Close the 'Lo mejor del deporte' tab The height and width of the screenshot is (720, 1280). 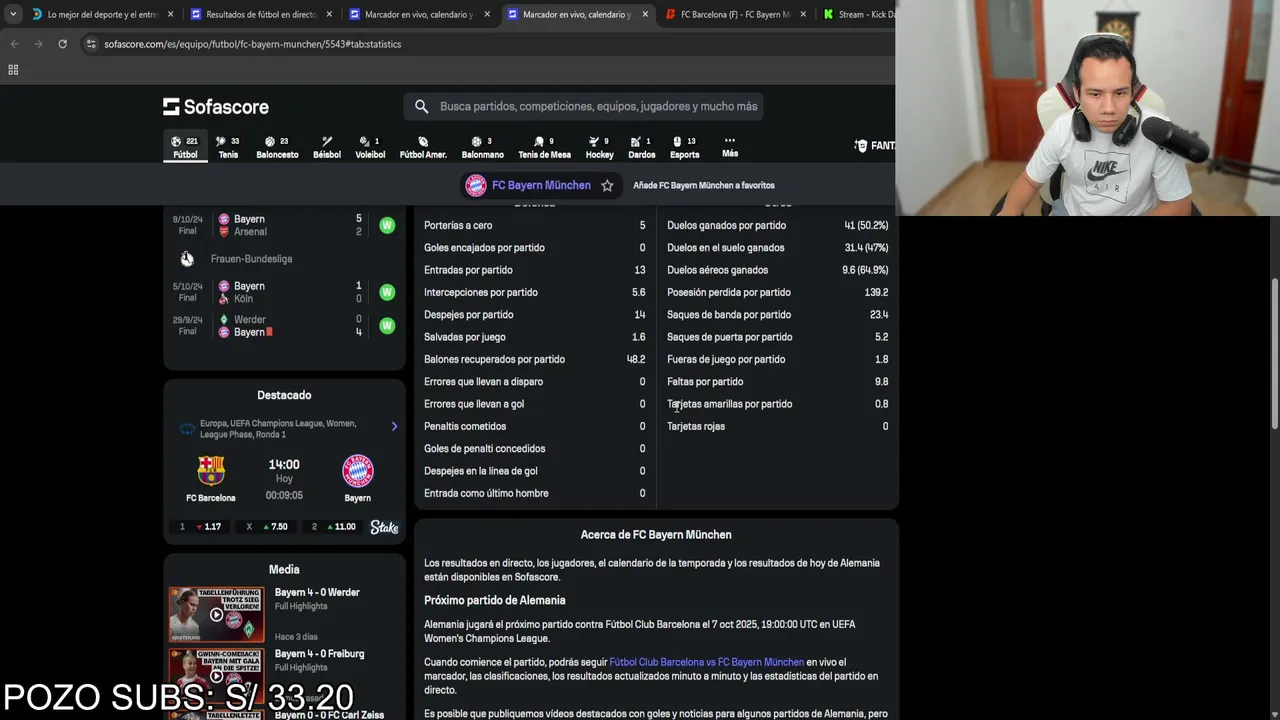[170, 14]
